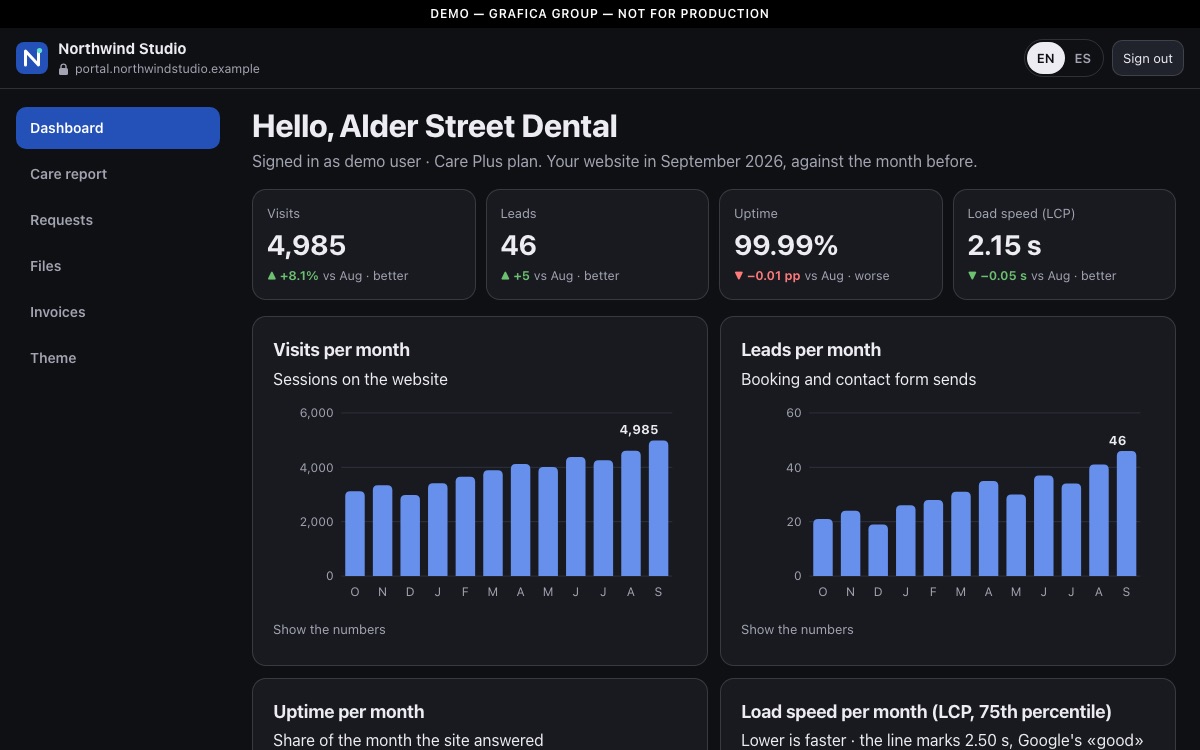Click the Visits 4,985 stat card
Image resolution: width=1200 pixels, height=750 pixels.
click(364, 245)
